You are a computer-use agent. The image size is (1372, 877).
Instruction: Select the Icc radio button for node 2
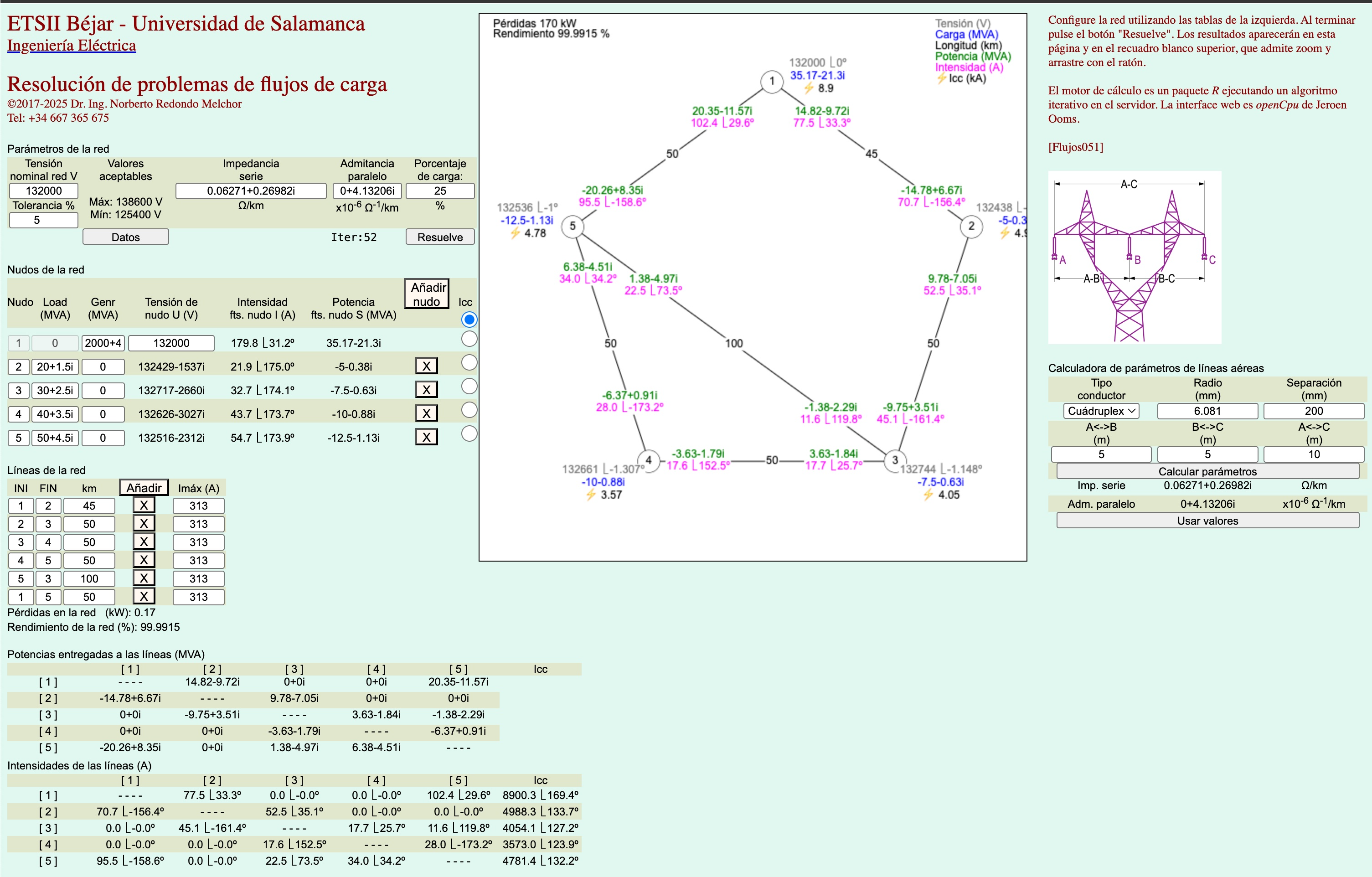pos(469,362)
